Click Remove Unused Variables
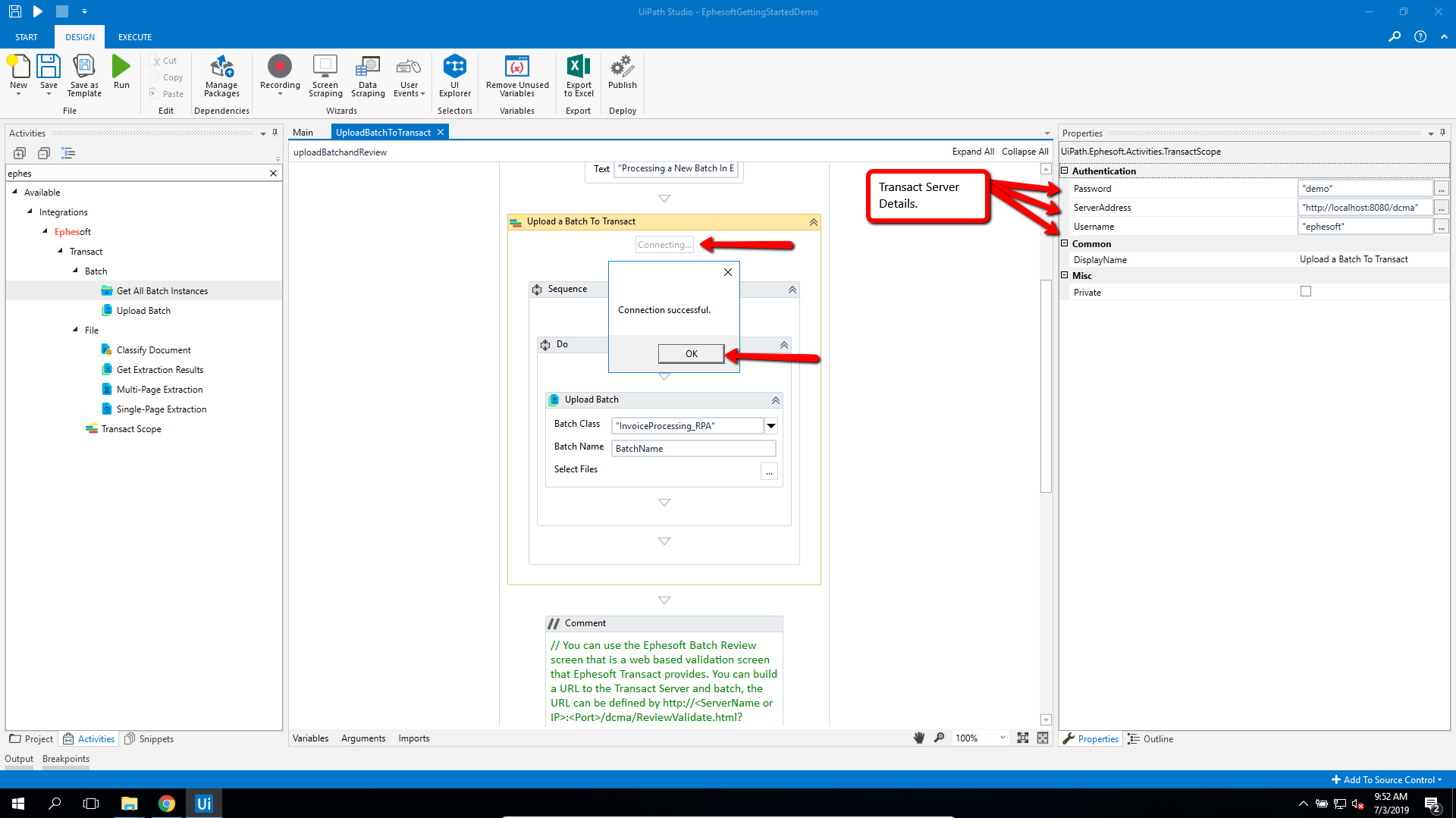 [x=517, y=75]
